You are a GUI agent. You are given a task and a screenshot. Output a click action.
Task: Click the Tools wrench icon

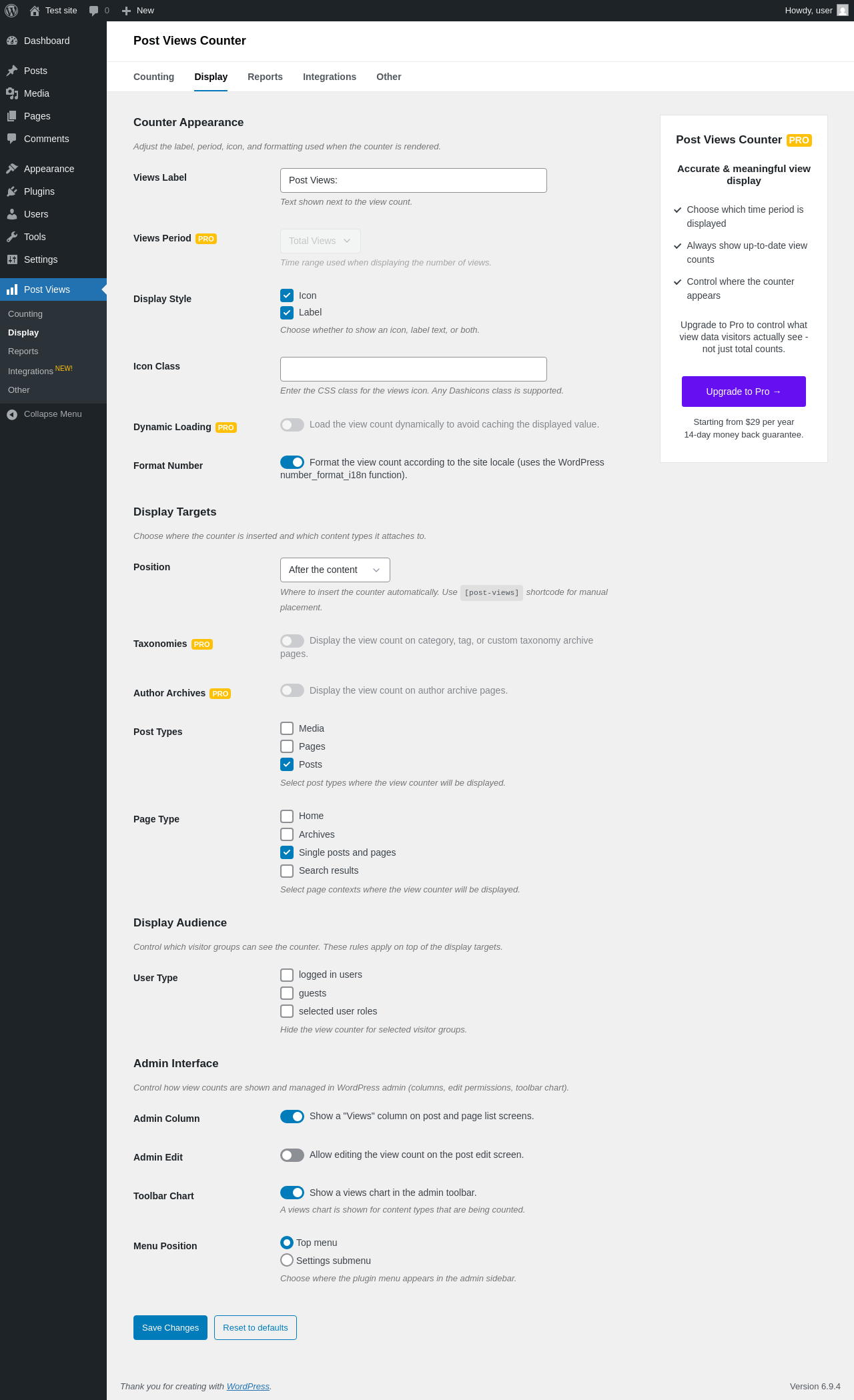point(12,237)
